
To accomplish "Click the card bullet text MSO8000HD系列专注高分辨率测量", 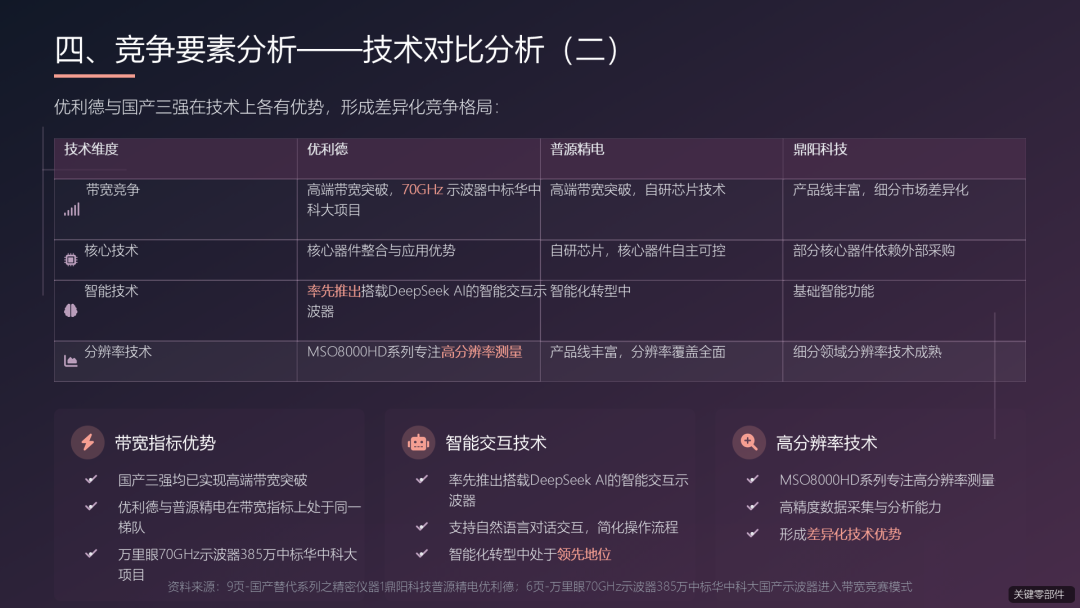I will pyautogui.click(x=886, y=480).
